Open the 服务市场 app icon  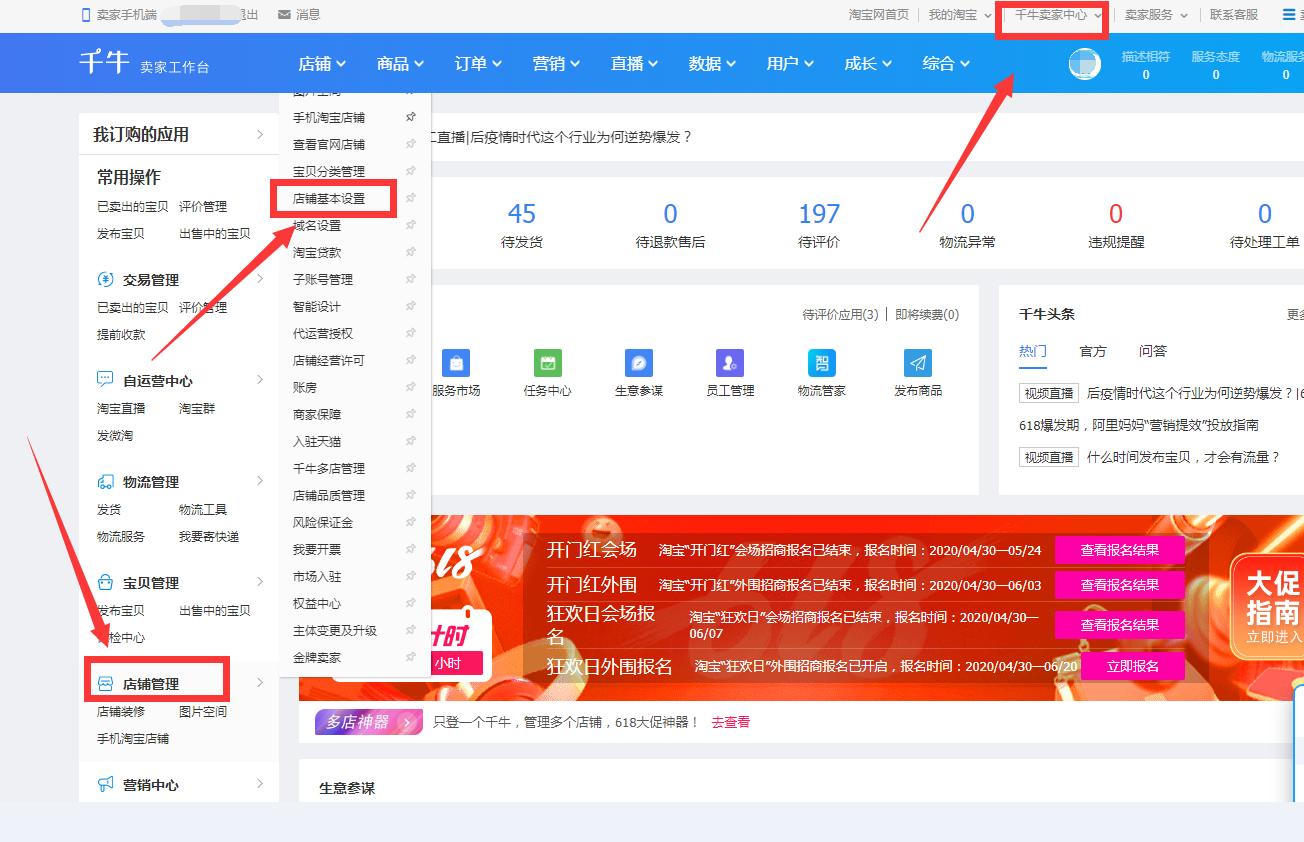[x=457, y=363]
